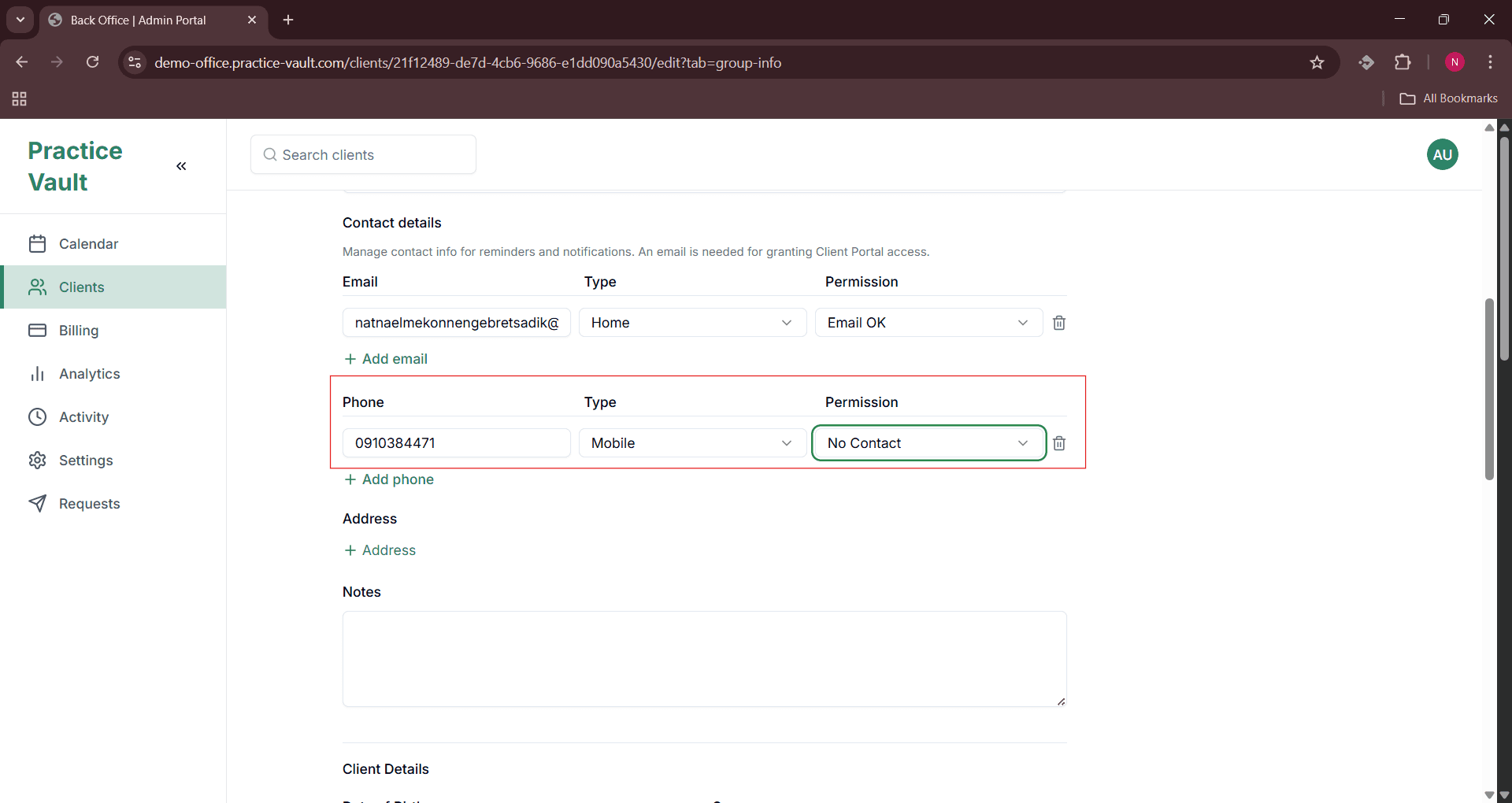1512x803 pixels.
Task: Change the No Contact permission dropdown
Action: tap(928, 442)
